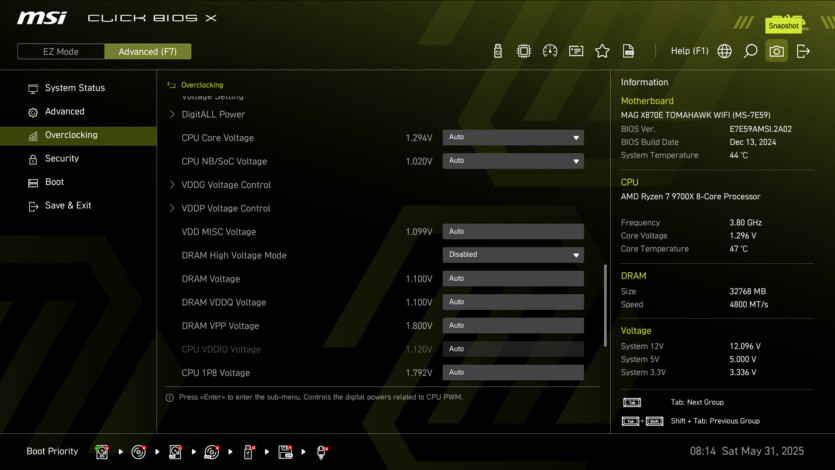This screenshot has width=835, height=470.
Task: Open Save & Exit menu
Action: [78, 205]
